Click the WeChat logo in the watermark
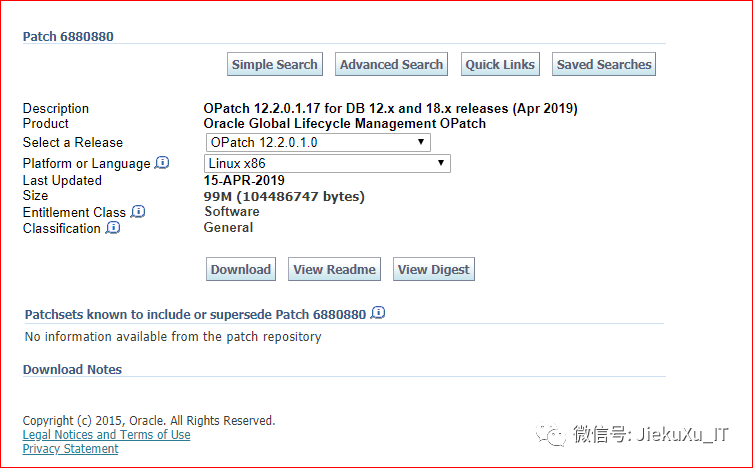The width and height of the screenshot is (753, 468). [x=553, y=434]
